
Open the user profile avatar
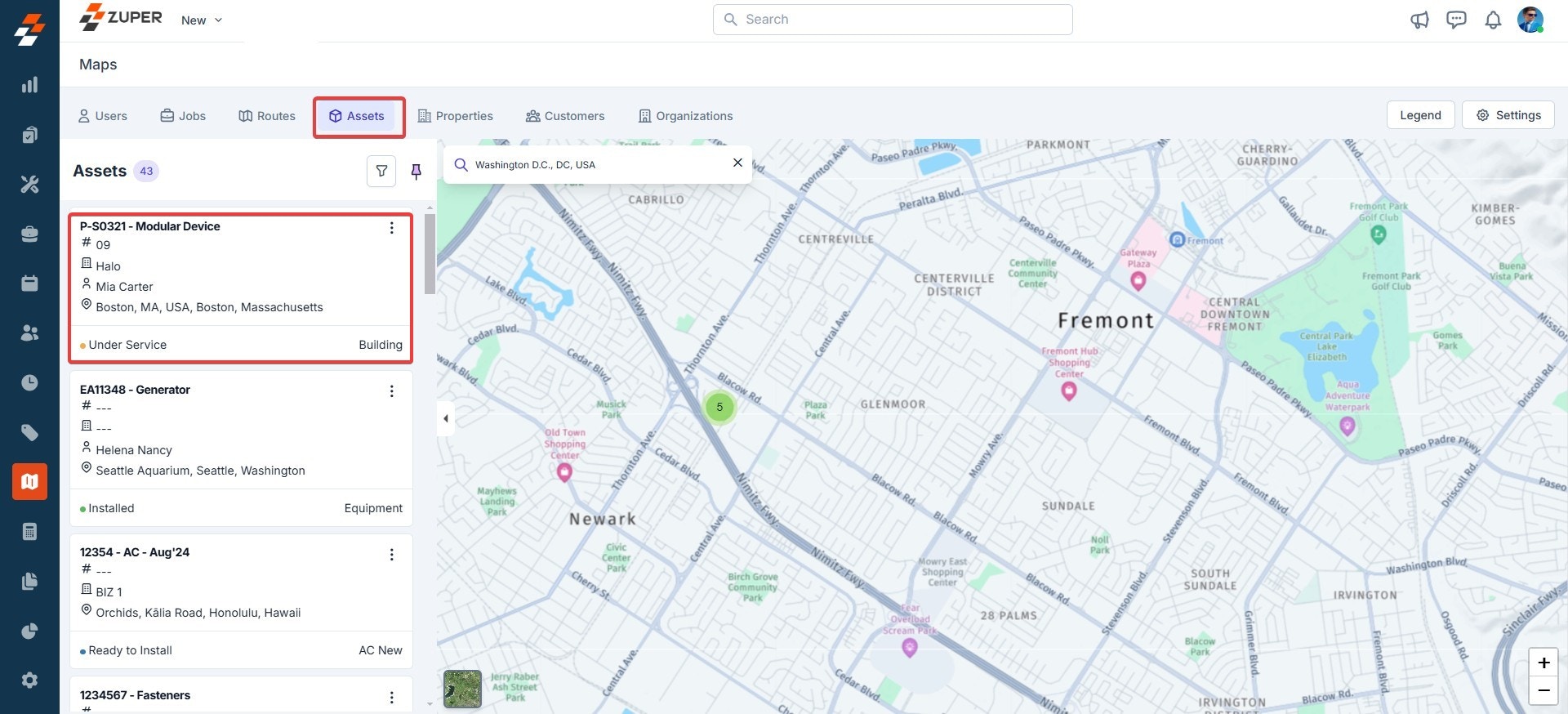pos(1530,20)
